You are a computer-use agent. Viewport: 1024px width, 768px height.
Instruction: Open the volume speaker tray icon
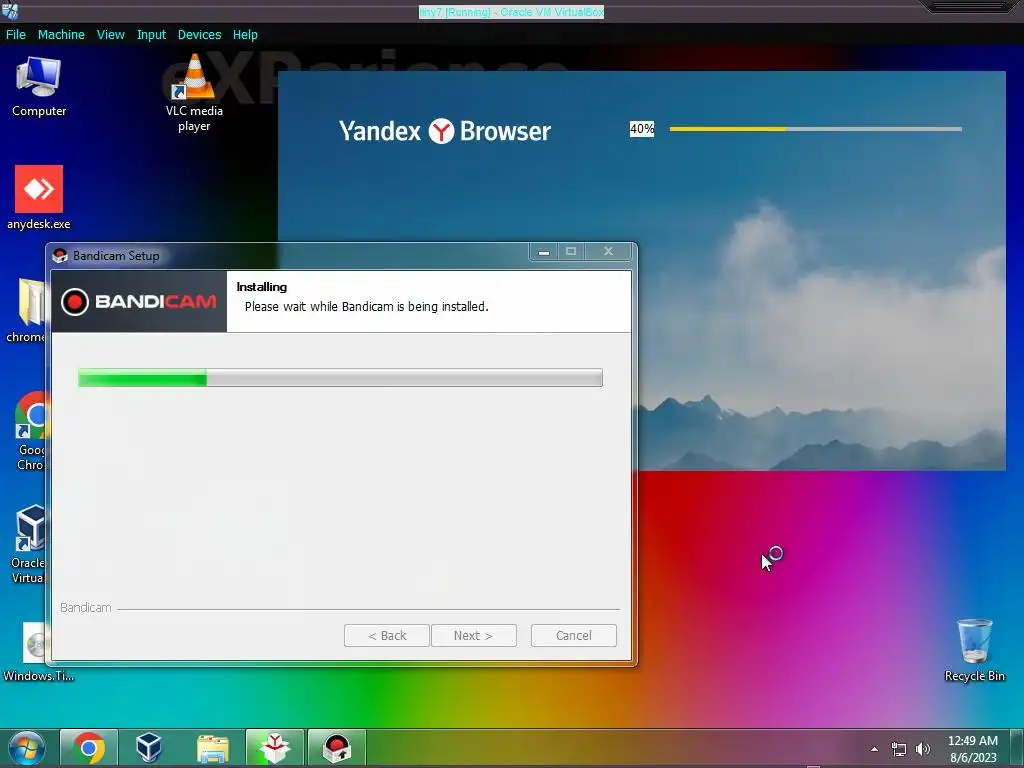tap(922, 749)
